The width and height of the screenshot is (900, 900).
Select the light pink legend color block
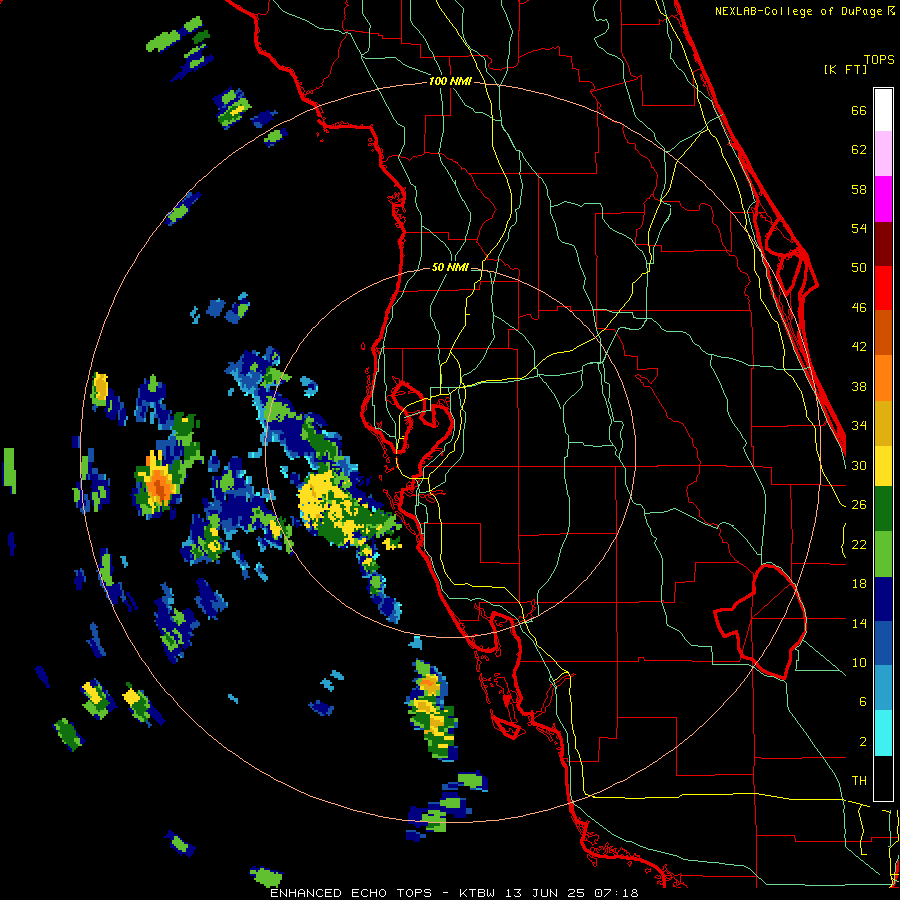point(883,154)
